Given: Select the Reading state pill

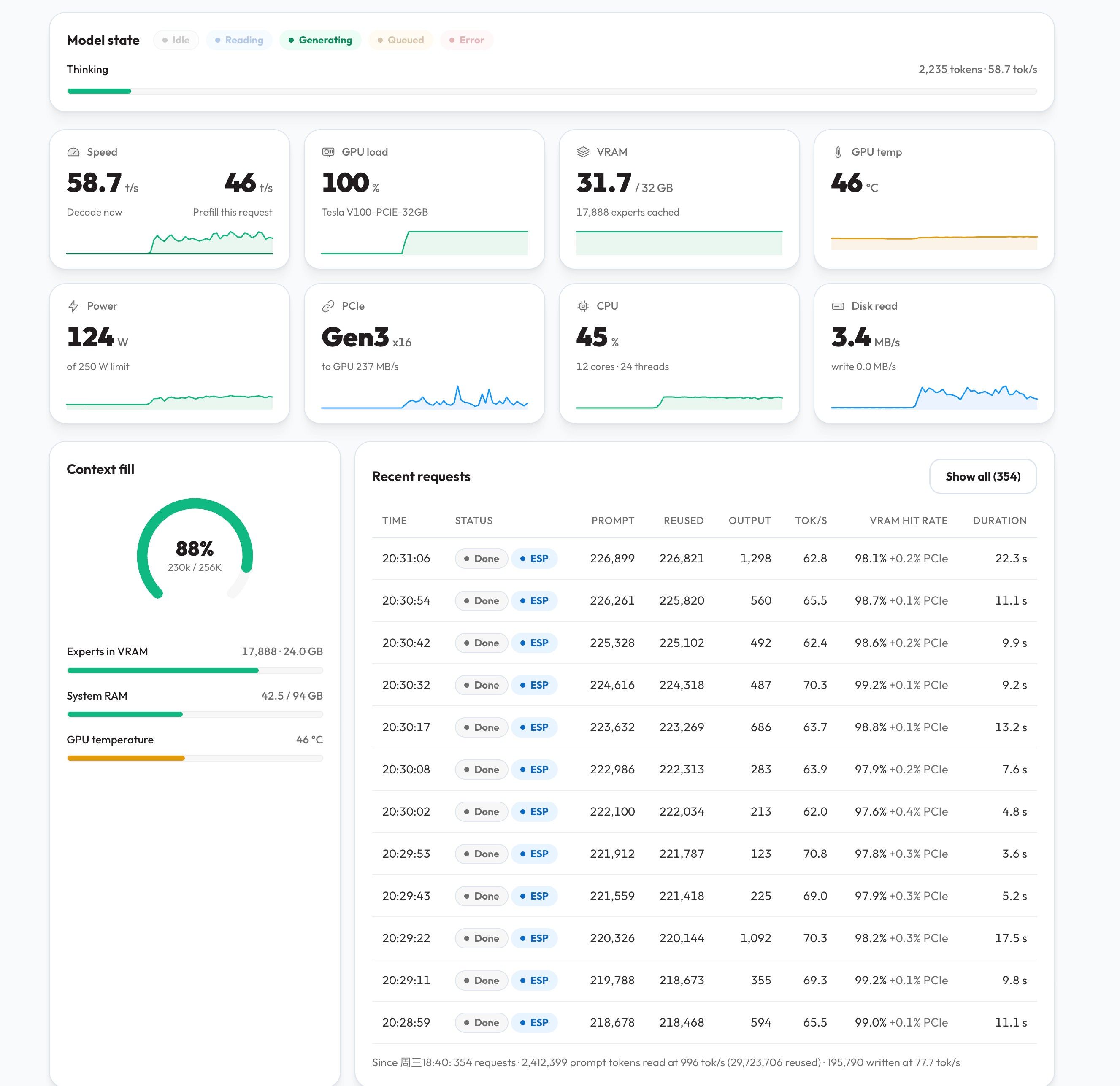Looking at the screenshot, I should click(239, 40).
